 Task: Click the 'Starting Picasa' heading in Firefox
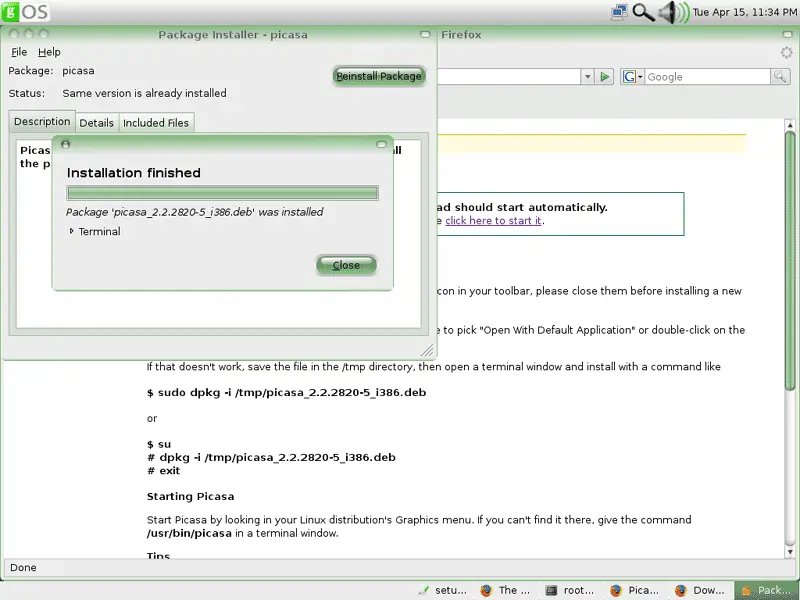click(190, 496)
